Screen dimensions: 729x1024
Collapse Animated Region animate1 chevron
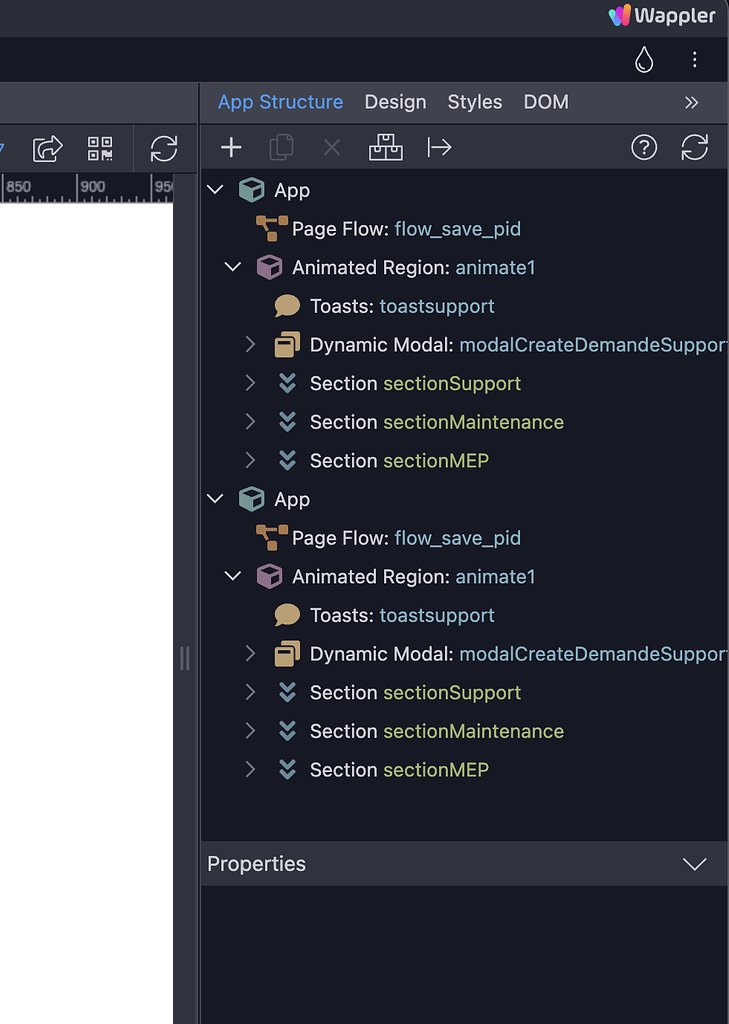click(232, 267)
